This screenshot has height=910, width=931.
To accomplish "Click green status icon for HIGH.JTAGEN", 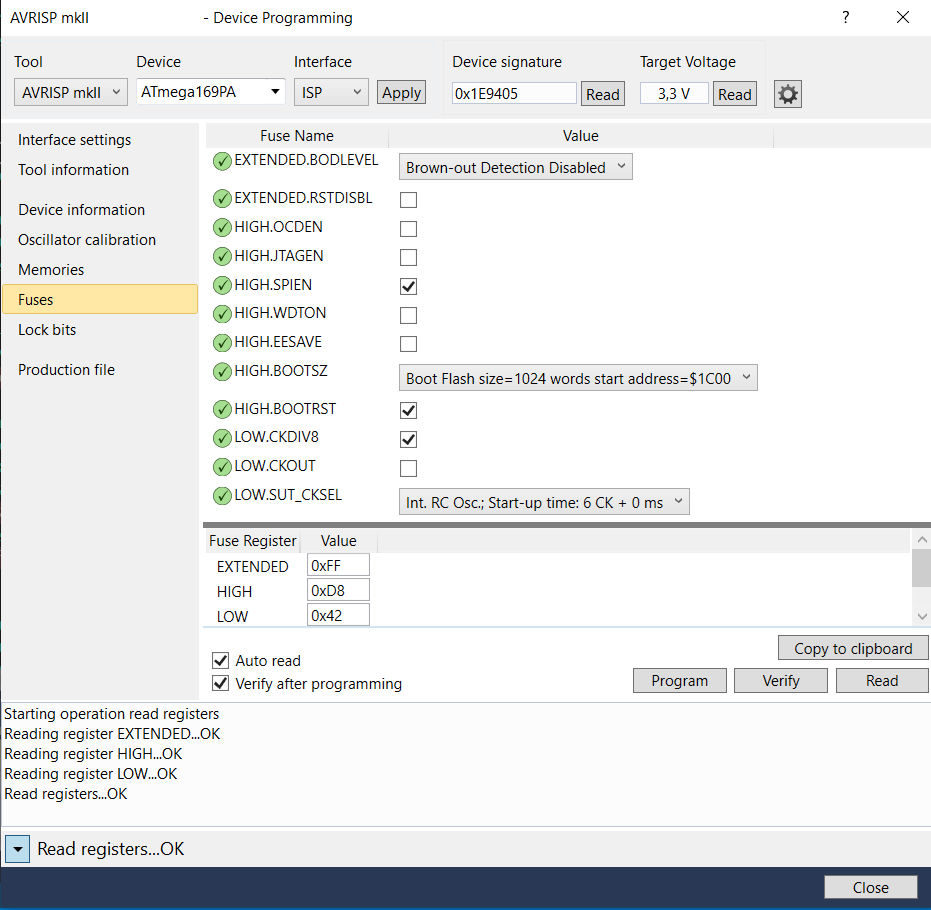I will [222, 256].
